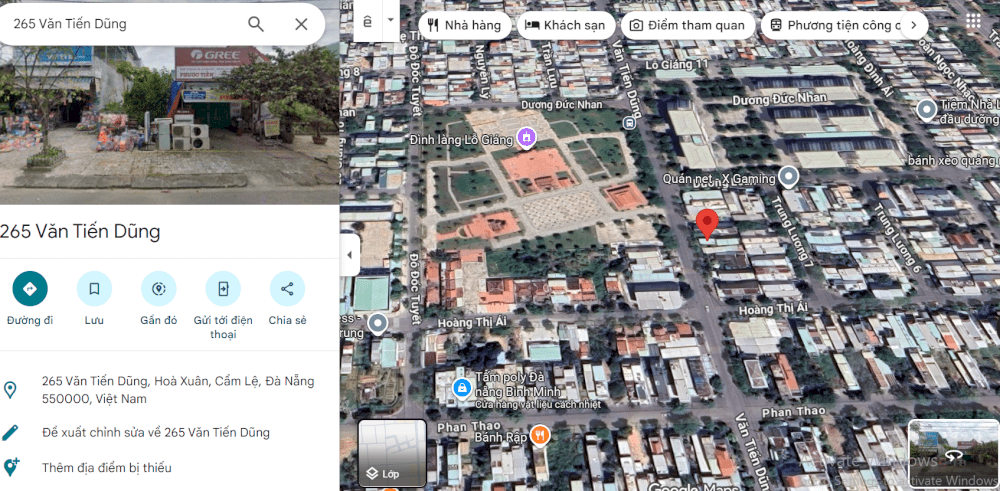Click the Gửi tới điện thoại icon
The image size is (1000, 491).
(223, 289)
